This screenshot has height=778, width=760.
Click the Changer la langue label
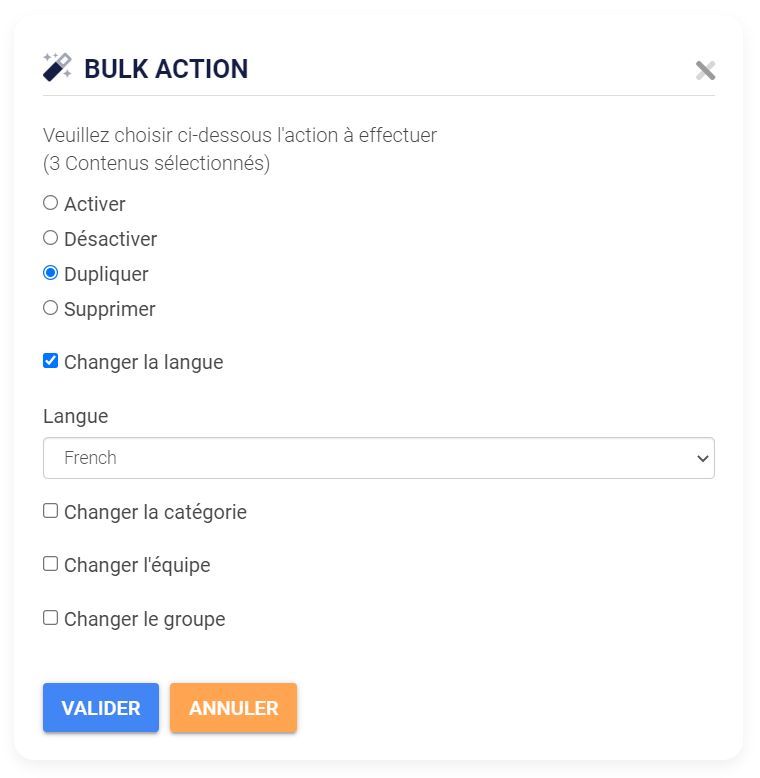pyautogui.click(x=144, y=362)
